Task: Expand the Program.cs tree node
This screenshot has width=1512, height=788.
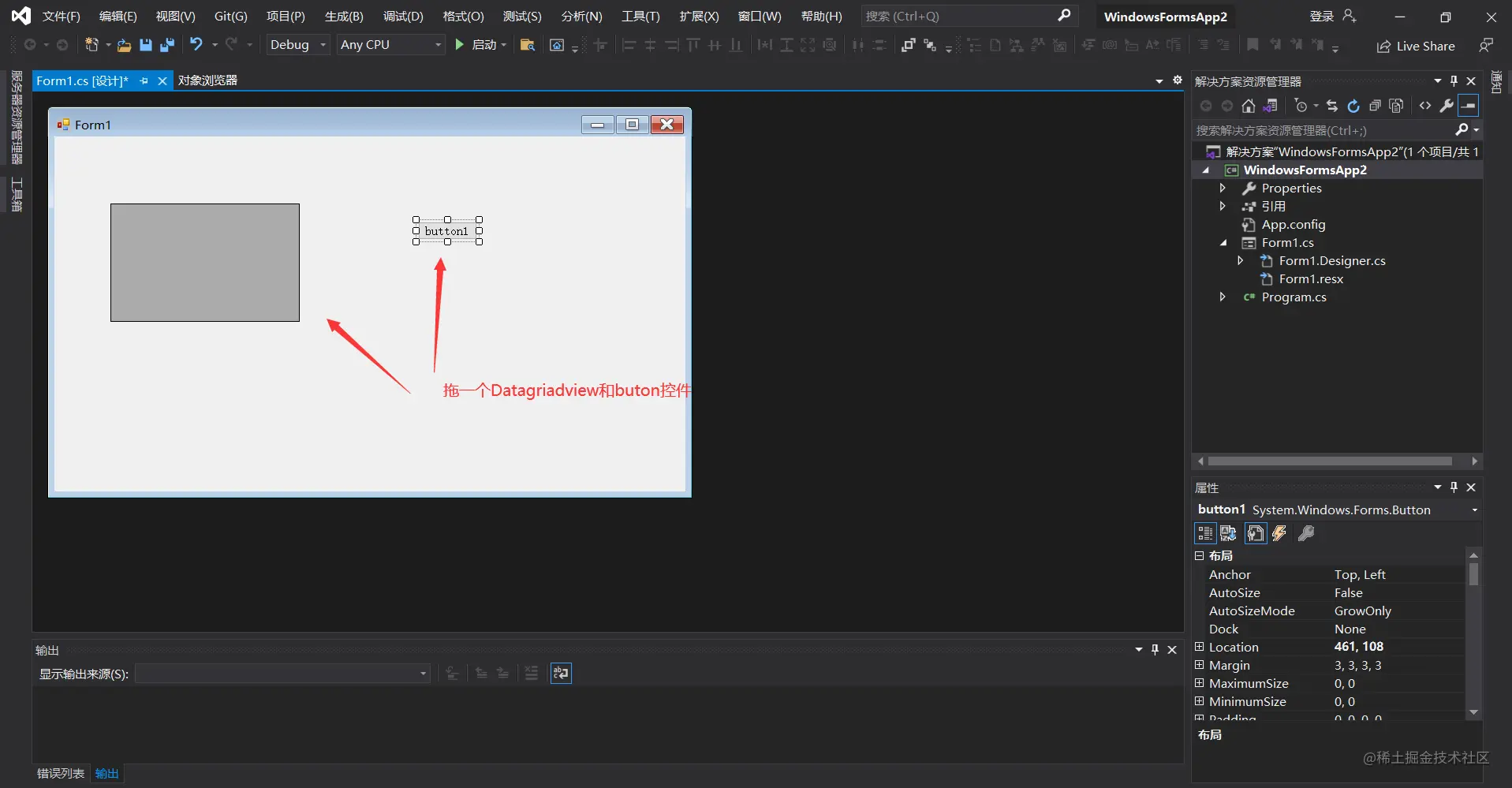Action: pyautogui.click(x=1223, y=297)
